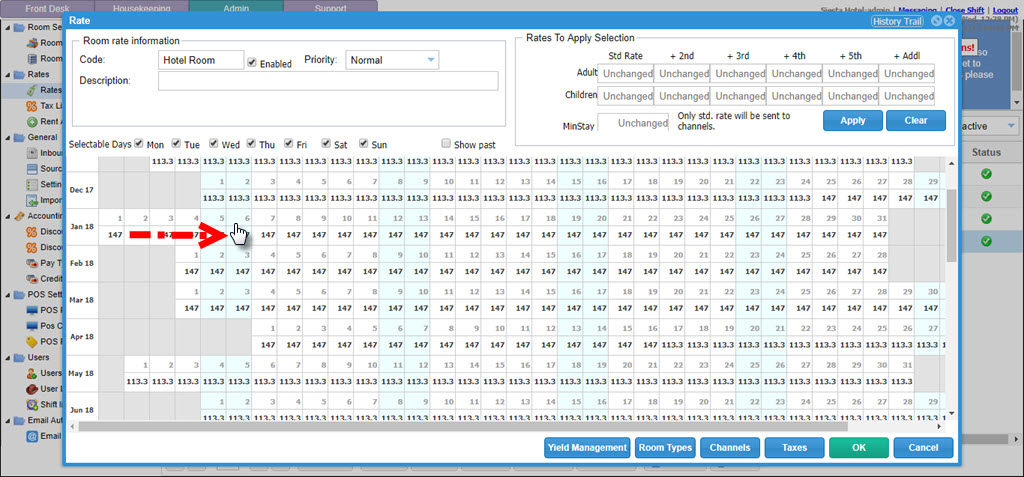Switch to the Housekeeping tab

[141, 7]
